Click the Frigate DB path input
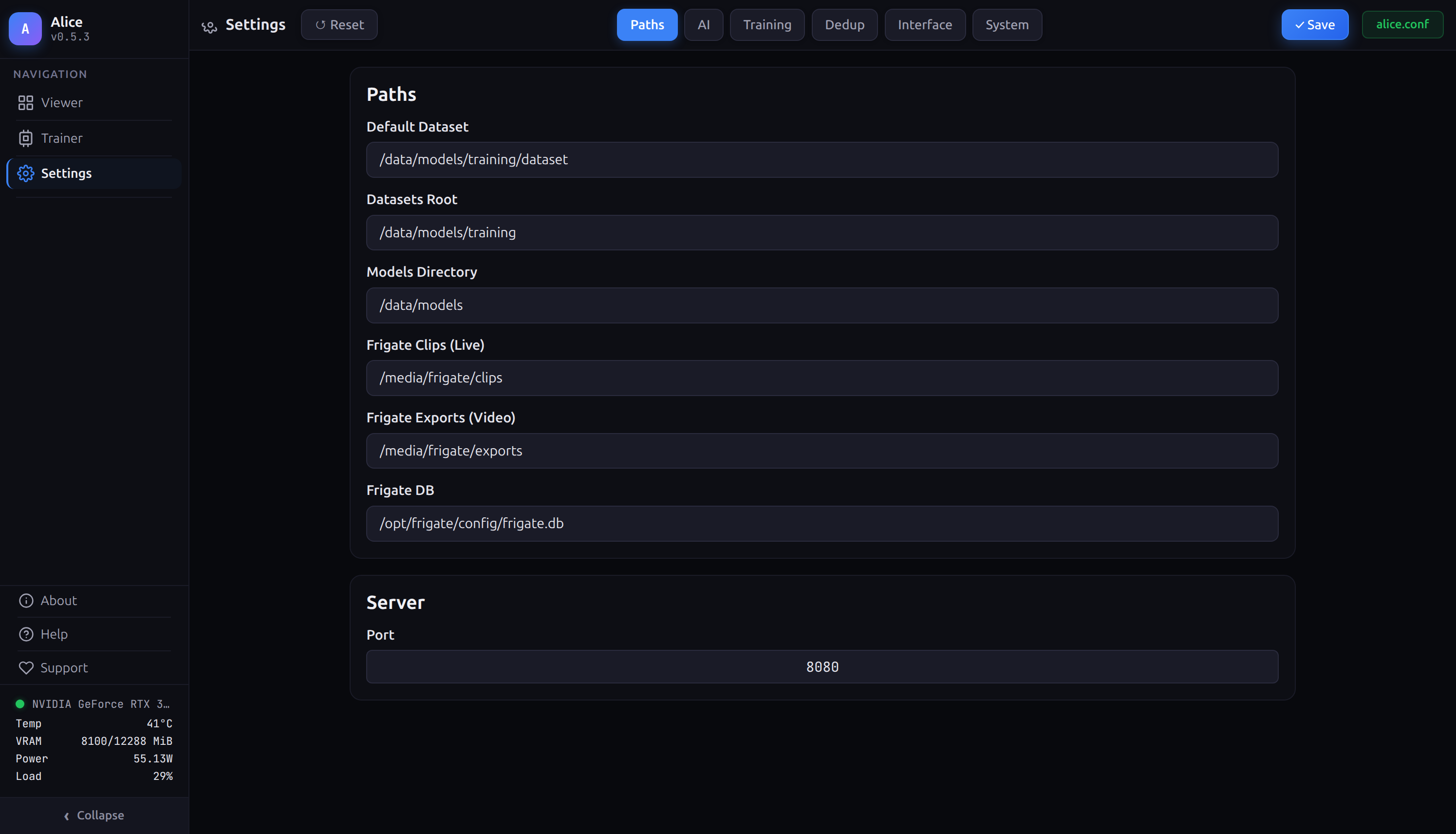The image size is (1456, 834). (x=822, y=523)
